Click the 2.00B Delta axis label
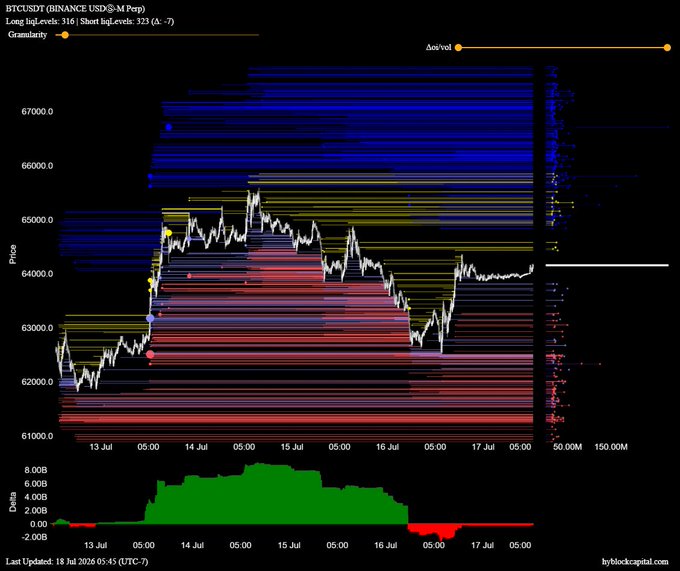Image resolution: width=680 pixels, height=571 pixels. coord(36,511)
